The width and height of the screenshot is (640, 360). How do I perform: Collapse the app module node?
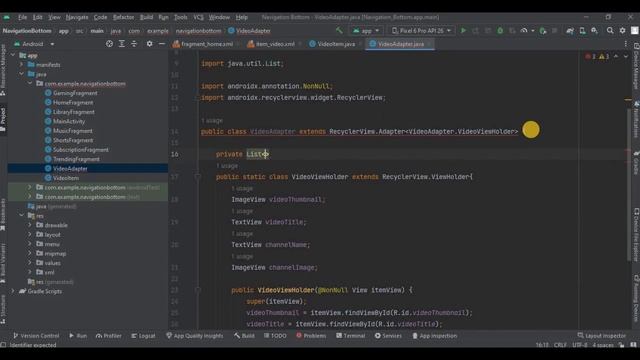point(13,55)
